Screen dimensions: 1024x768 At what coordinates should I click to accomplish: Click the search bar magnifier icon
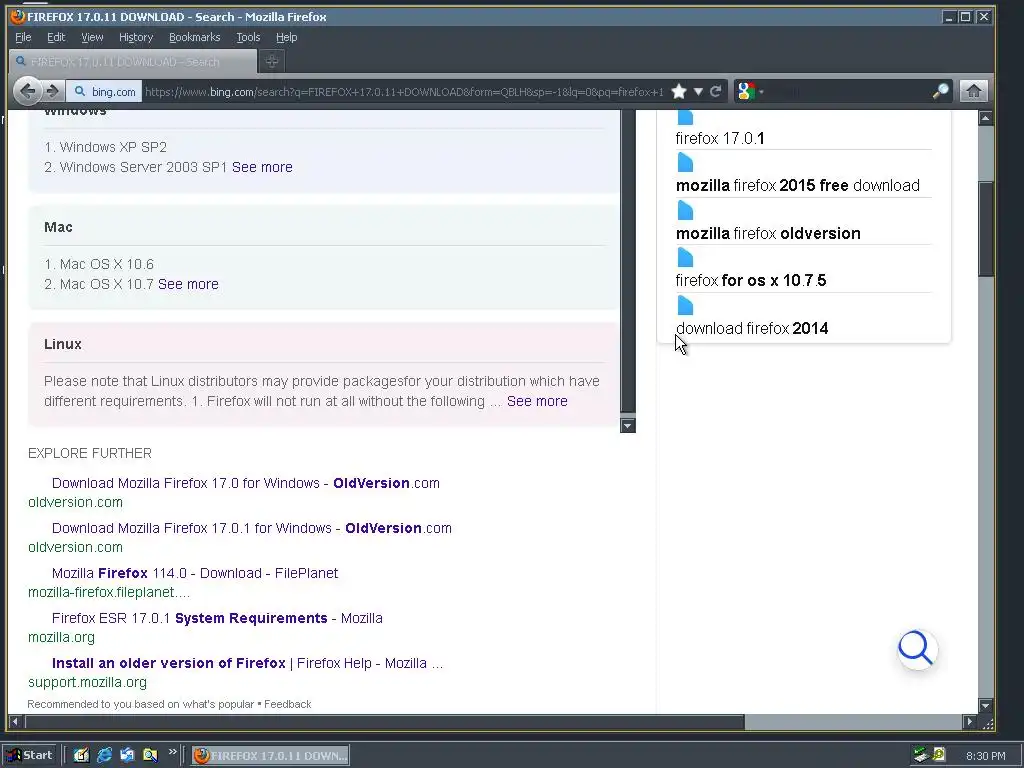point(940,91)
